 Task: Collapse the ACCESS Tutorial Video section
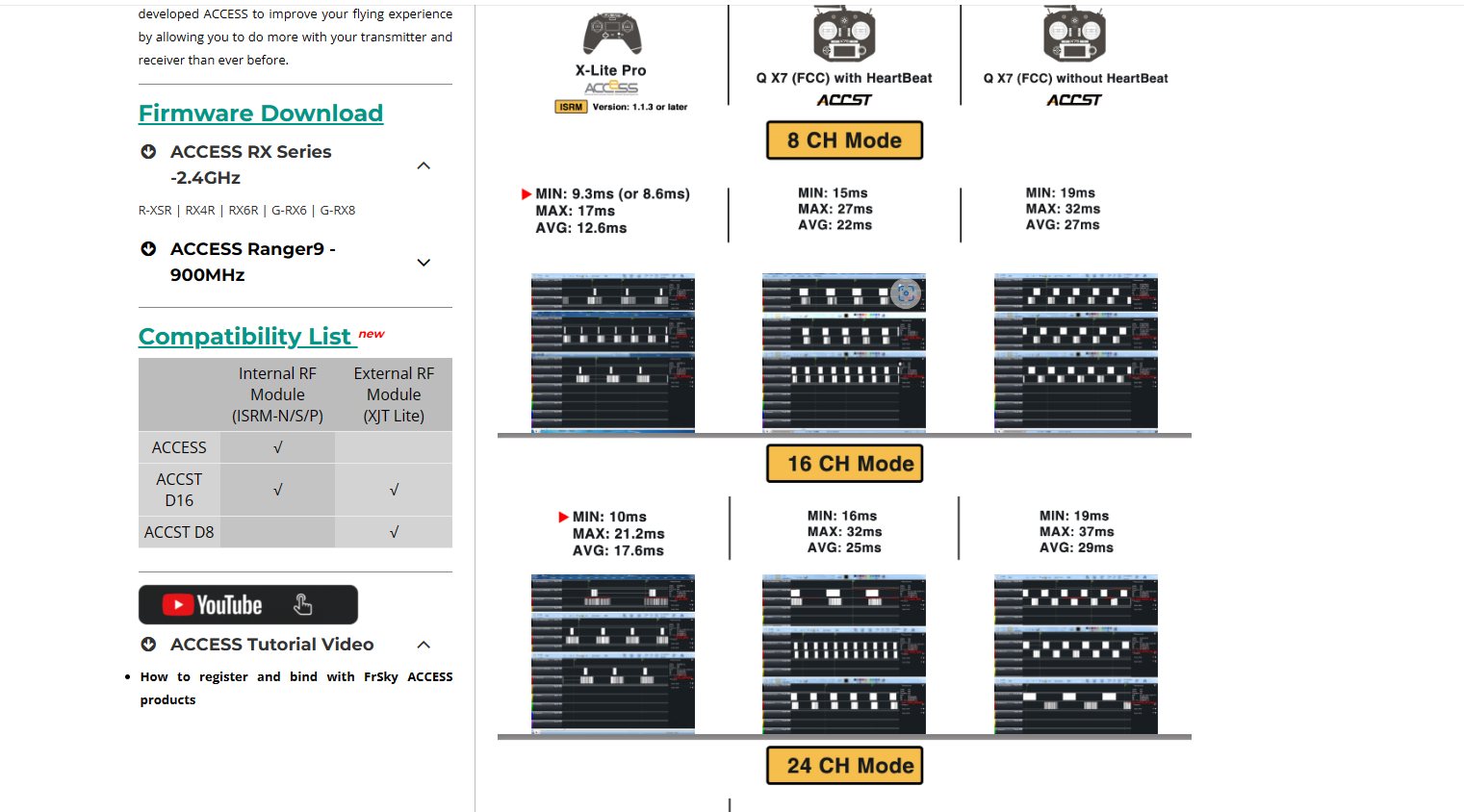pyautogui.click(x=424, y=645)
